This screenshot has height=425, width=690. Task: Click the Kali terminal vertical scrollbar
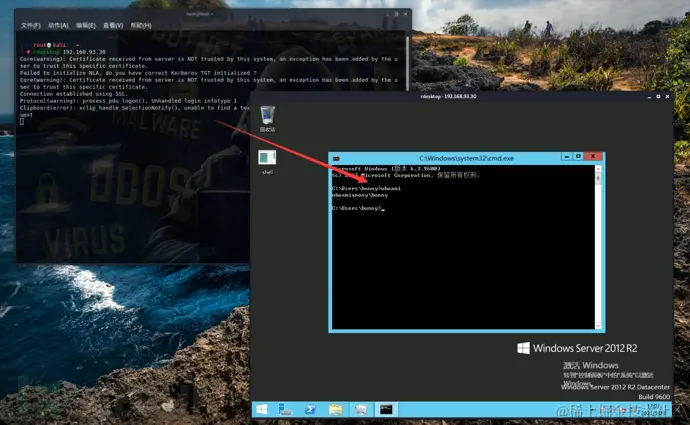pyautogui.click(x=407, y=62)
